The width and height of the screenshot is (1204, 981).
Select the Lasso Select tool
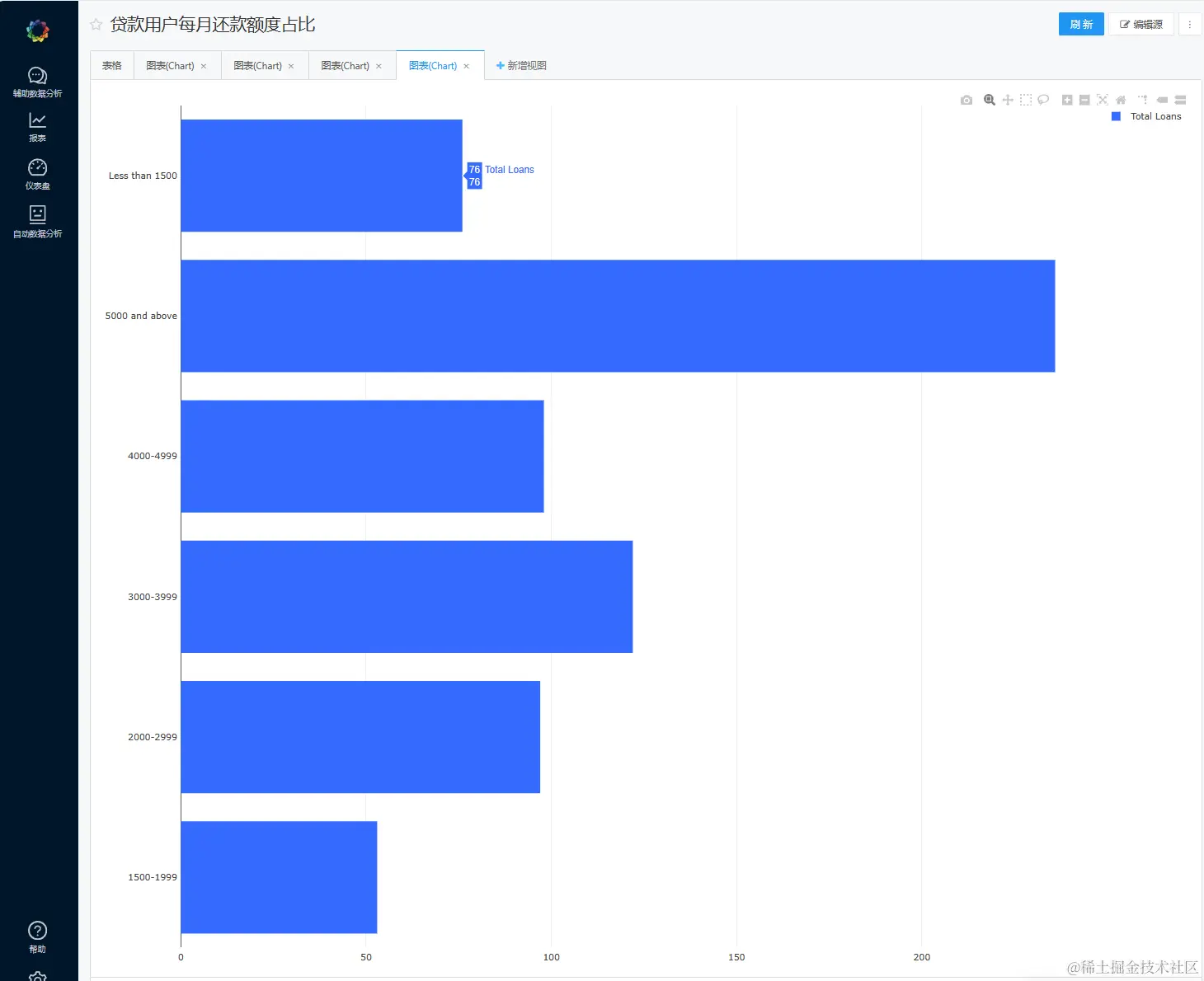tap(1043, 100)
